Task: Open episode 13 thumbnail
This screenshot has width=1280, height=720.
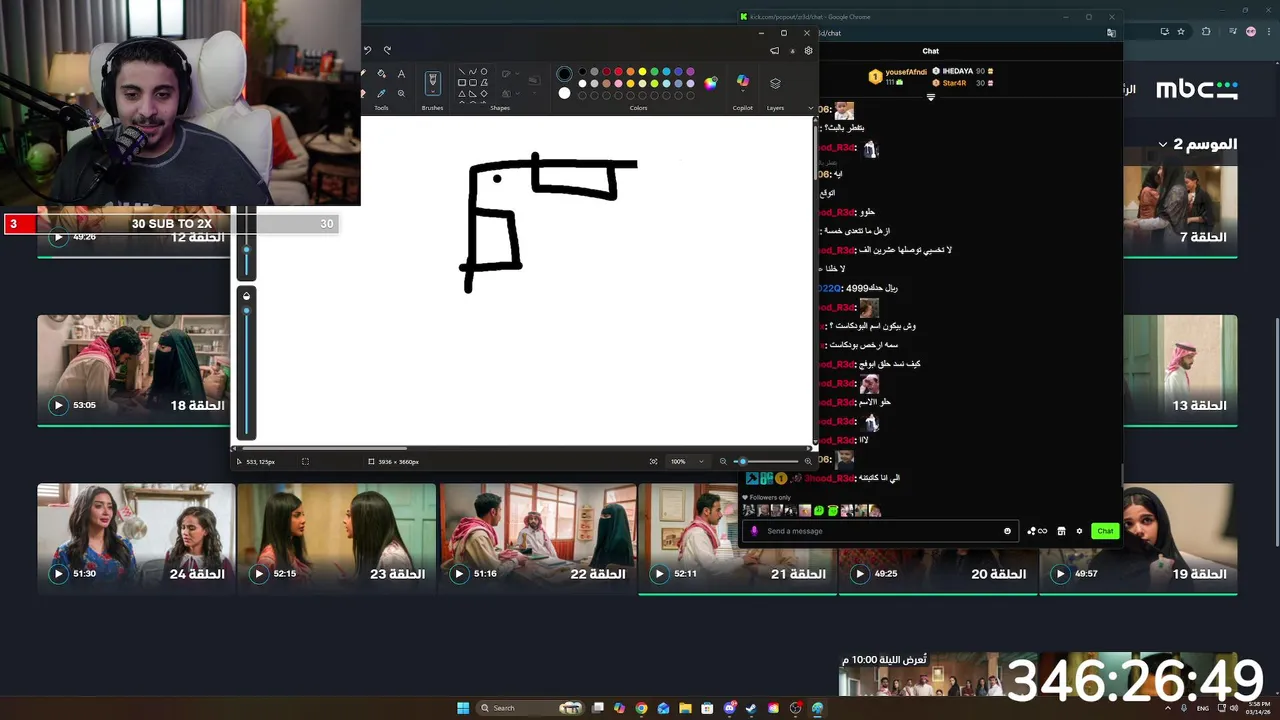Action: point(1180,369)
